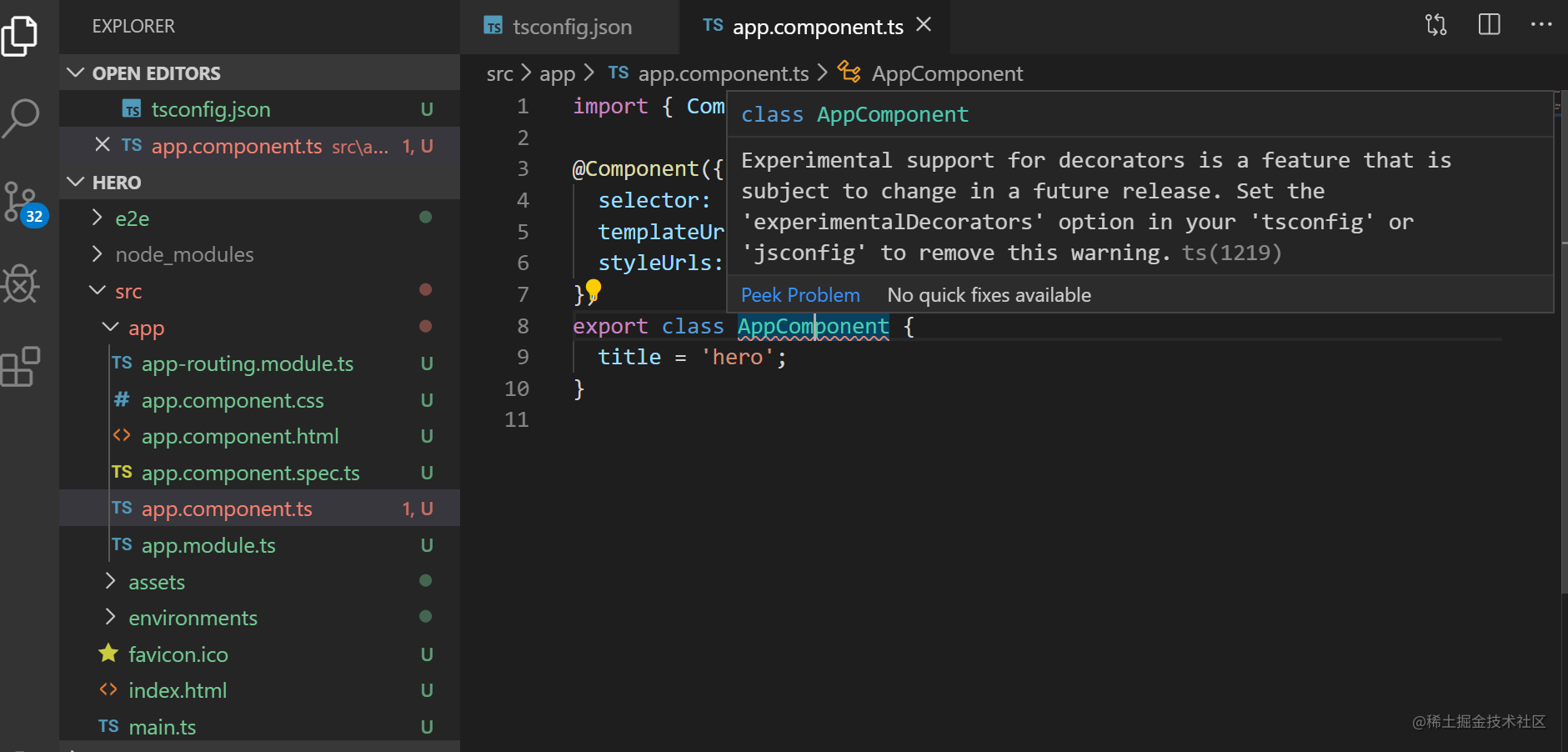The width and height of the screenshot is (1568, 752).
Task: Click the Split Editor icon
Action: (x=1490, y=25)
